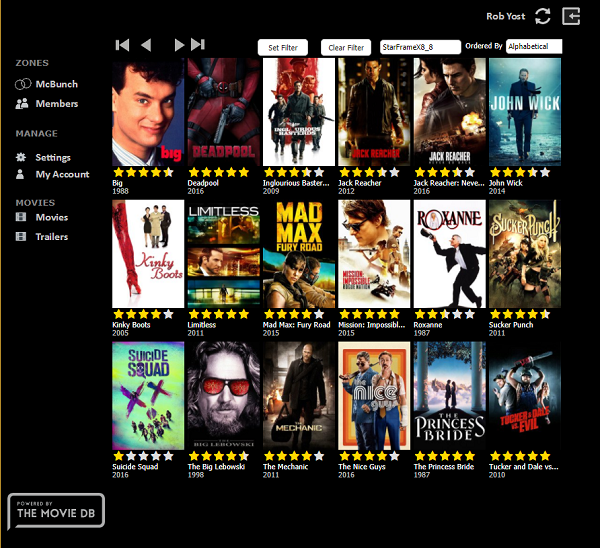Open the McBunch zone
The image size is (600, 548).
[57, 84]
